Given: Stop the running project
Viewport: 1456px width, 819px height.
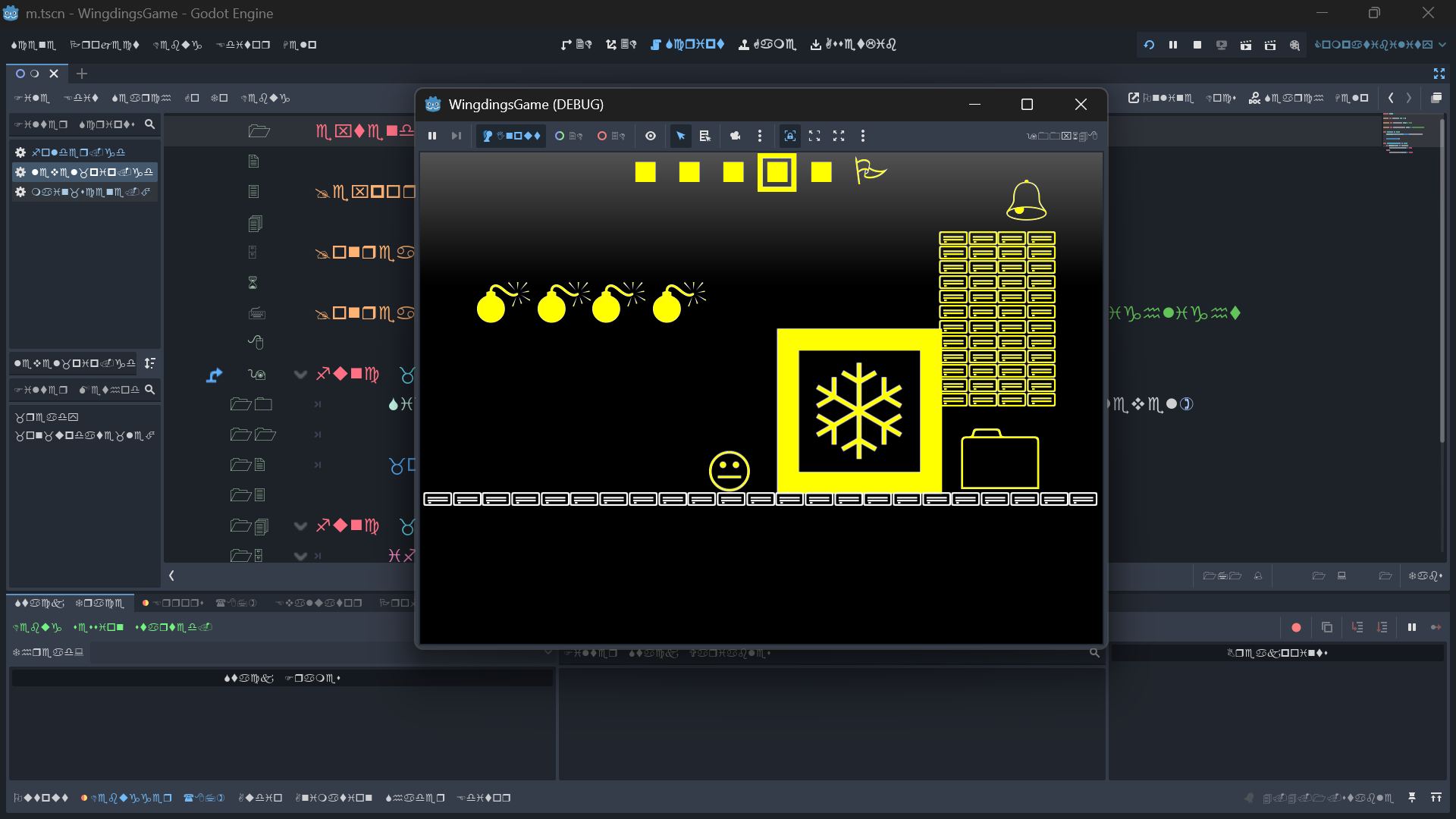Looking at the screenshot, I should (1198, 45).
